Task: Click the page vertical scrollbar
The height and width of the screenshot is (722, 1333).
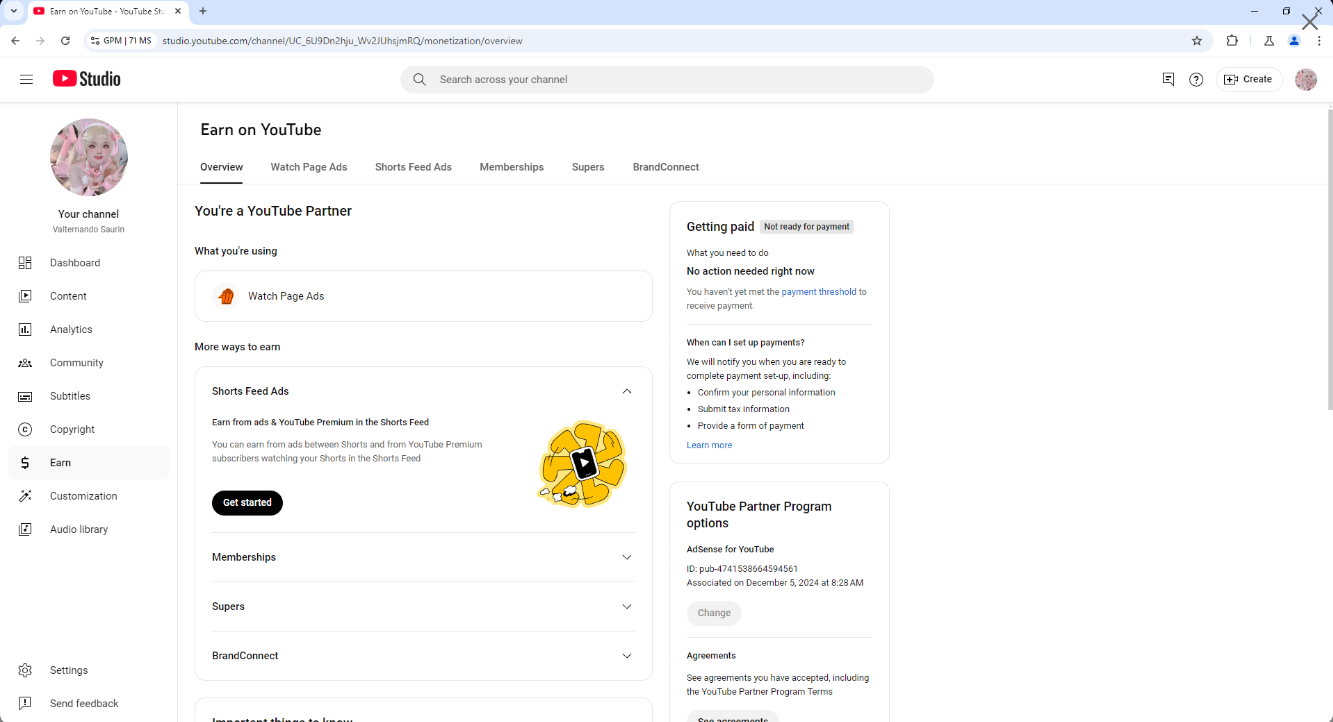Action: [x=1328, y=258]
